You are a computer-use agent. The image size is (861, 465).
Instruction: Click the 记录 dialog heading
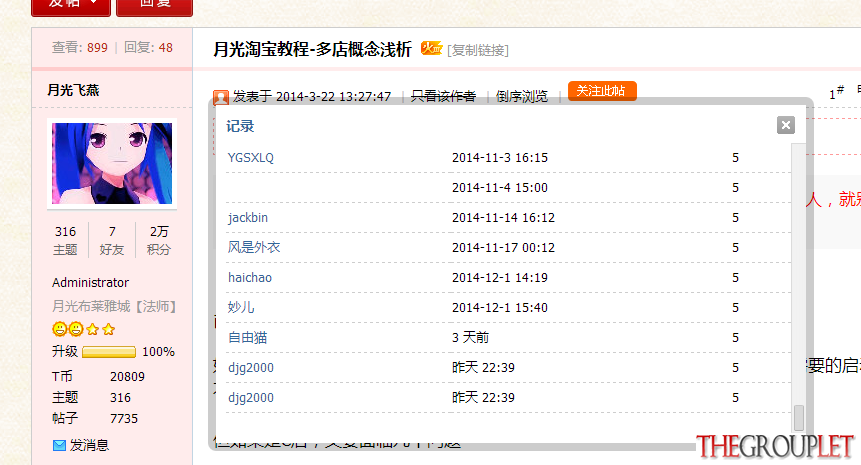[241, 126]
